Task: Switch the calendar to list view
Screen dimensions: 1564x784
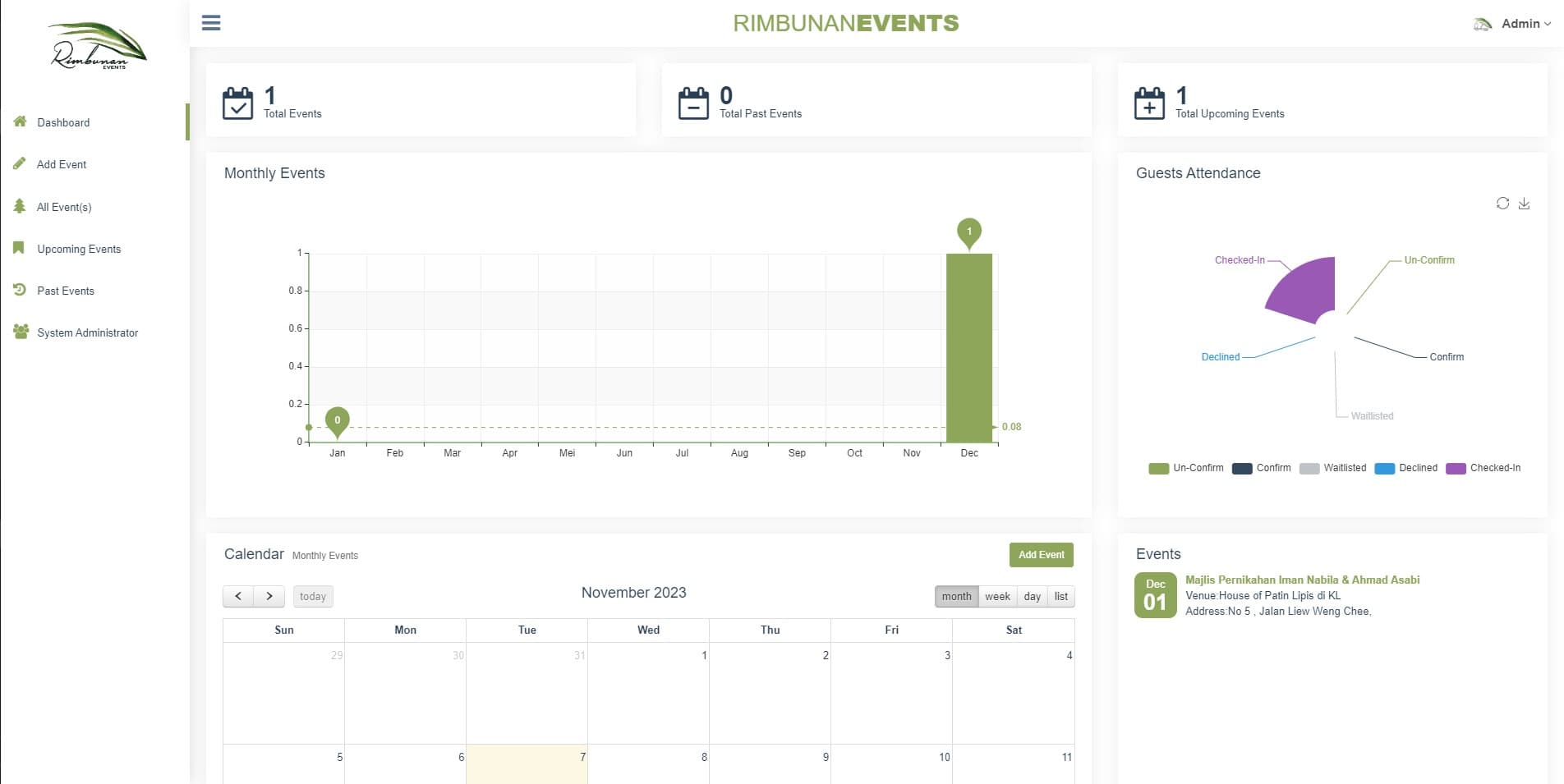Action: [1060, 596]
